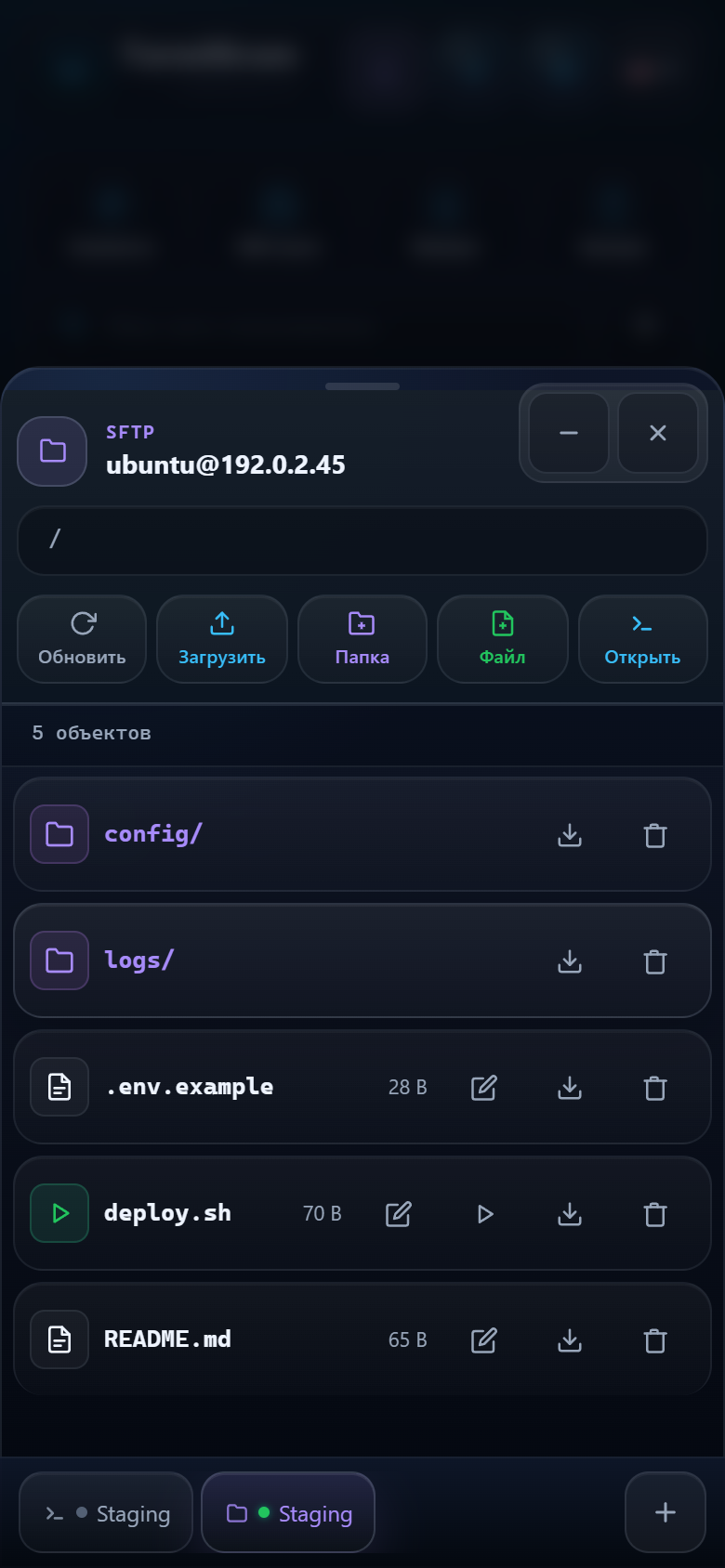Focus the path input field
The height and width of the screenshot is (1568, 725).
[362, 541]
